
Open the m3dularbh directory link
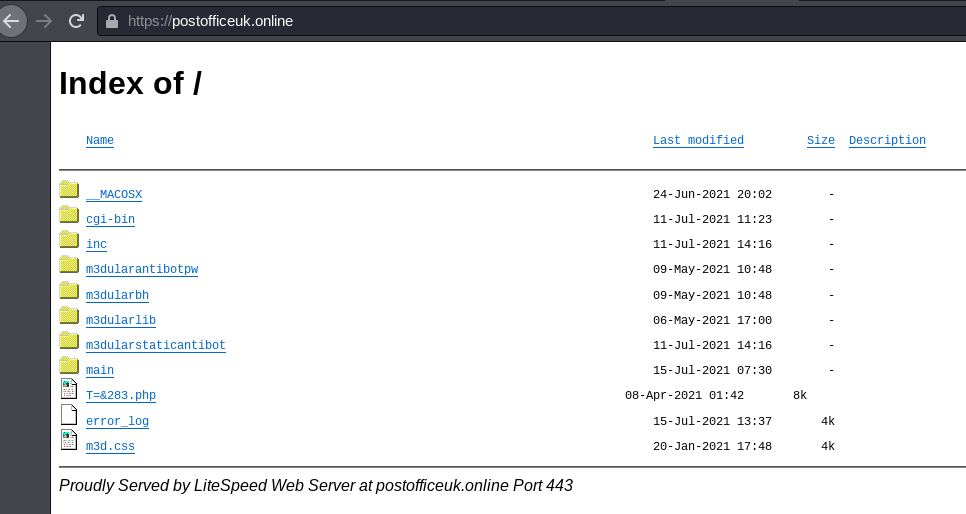117,295
